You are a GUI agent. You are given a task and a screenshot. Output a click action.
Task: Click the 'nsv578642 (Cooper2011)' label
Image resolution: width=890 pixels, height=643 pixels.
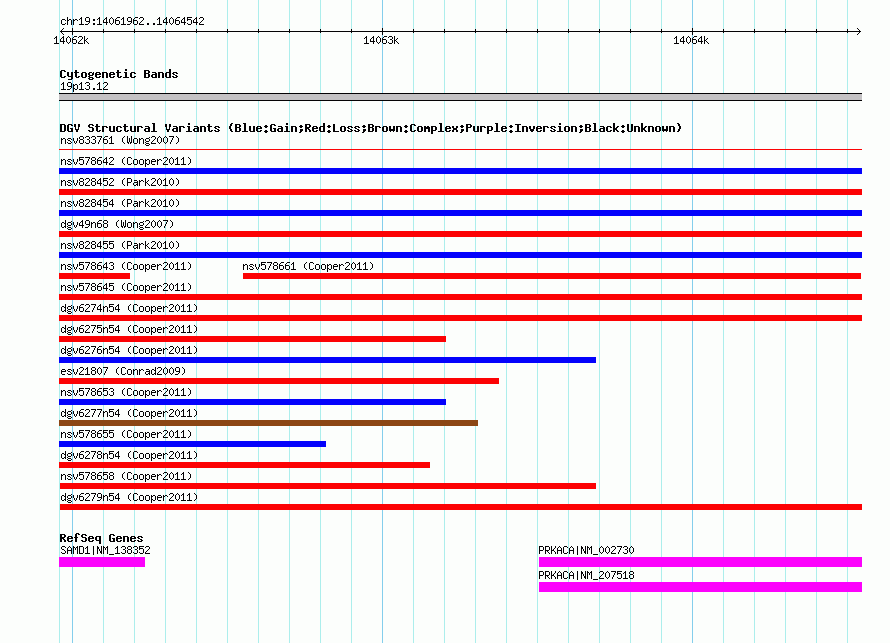[x=126, y=161]
